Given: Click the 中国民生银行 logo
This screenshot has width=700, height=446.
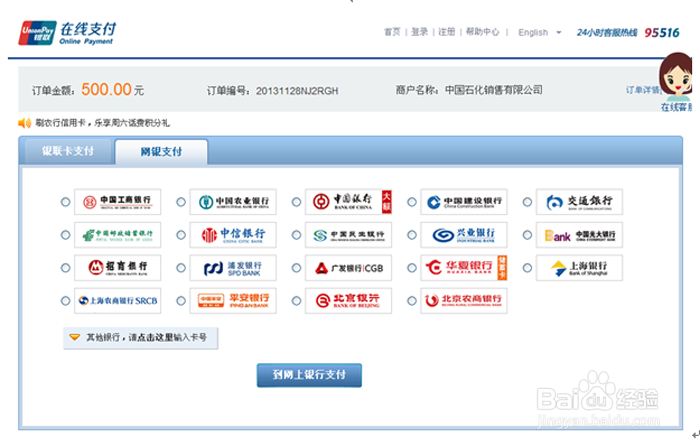Looking at the screenshot, I should tap(349, 235).
